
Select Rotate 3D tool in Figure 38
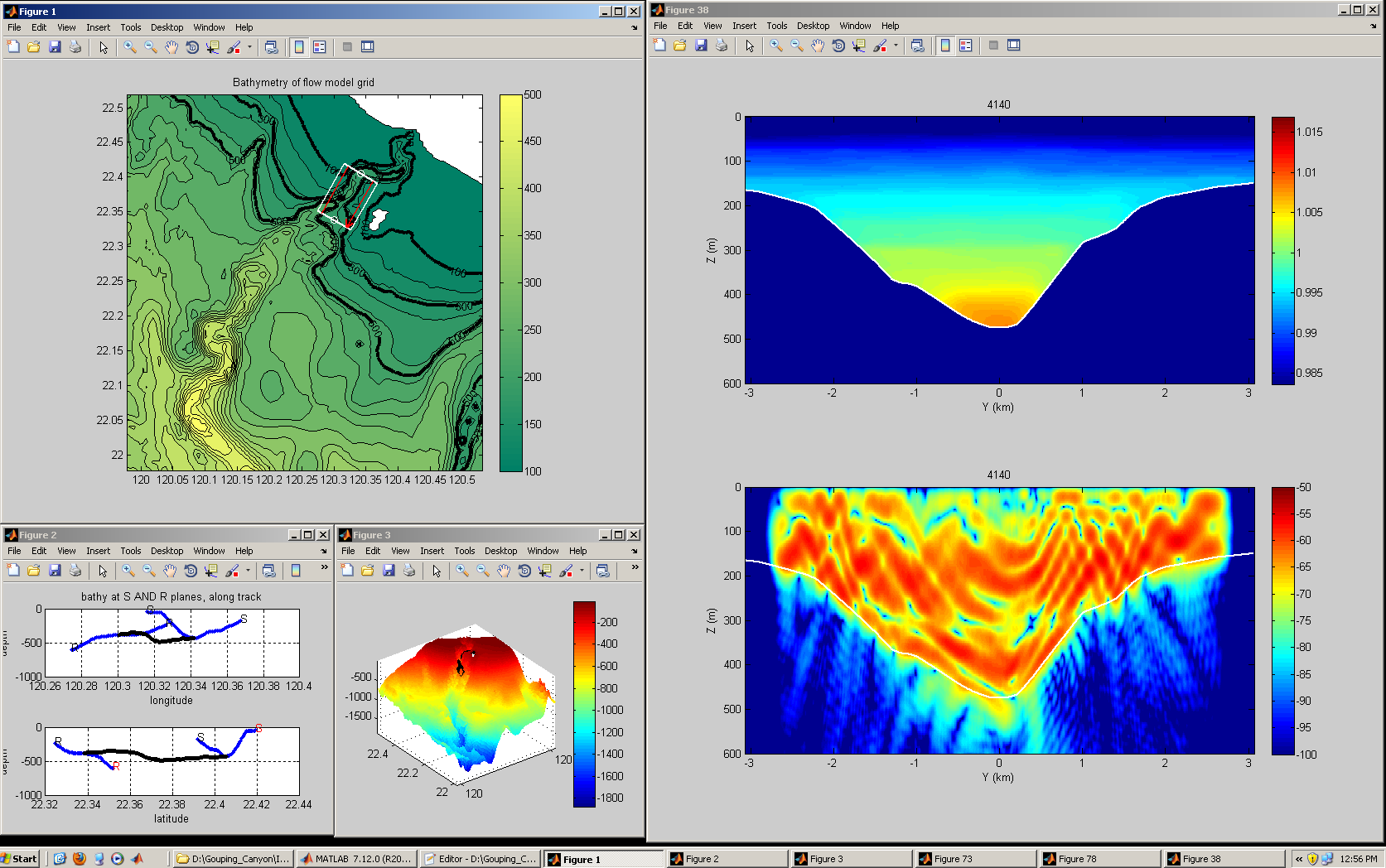[x=838, y=46]
